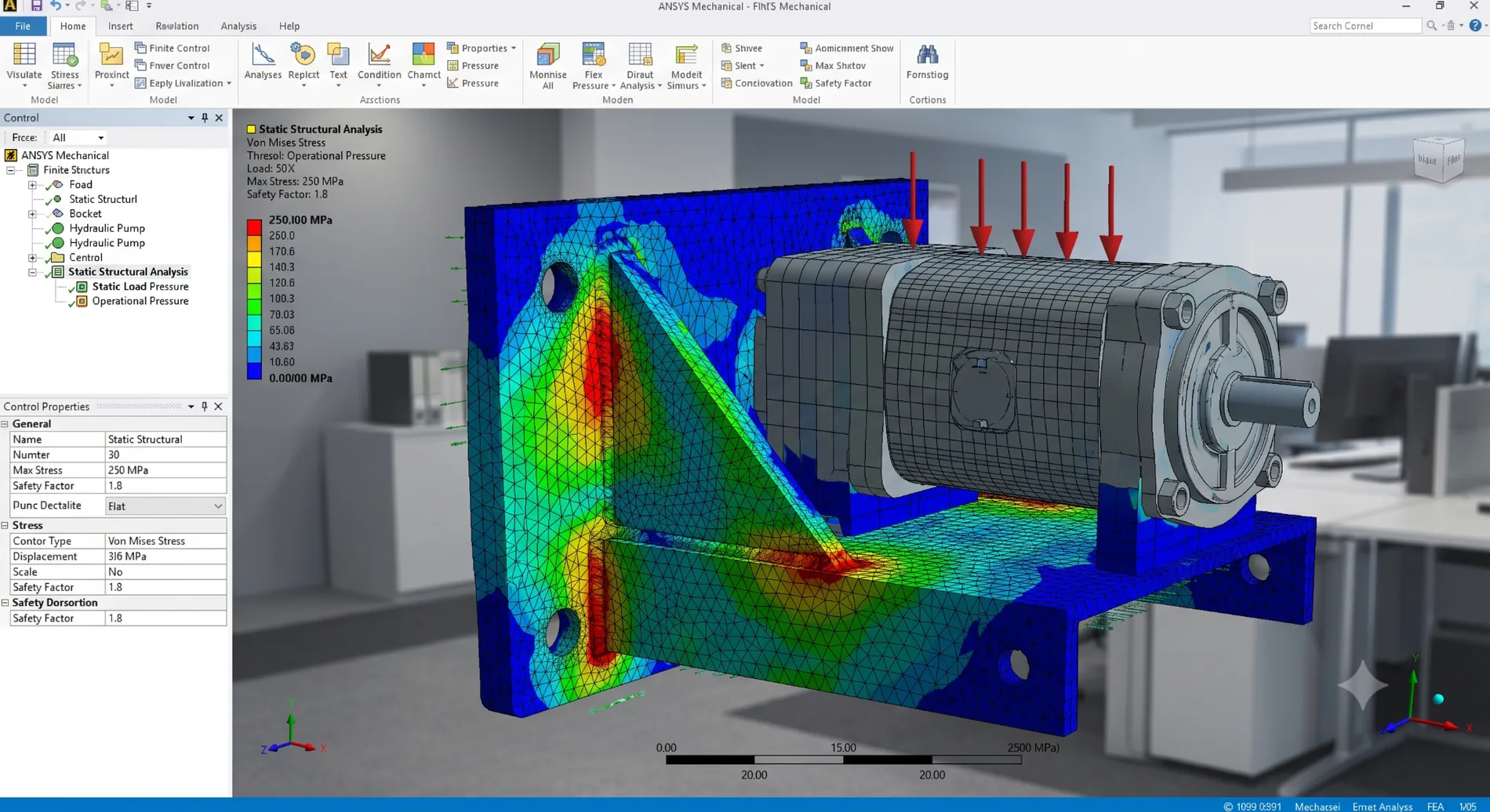1490x812 pixels.
Task: Switch to the Insert tab
Action: (120, 26)
